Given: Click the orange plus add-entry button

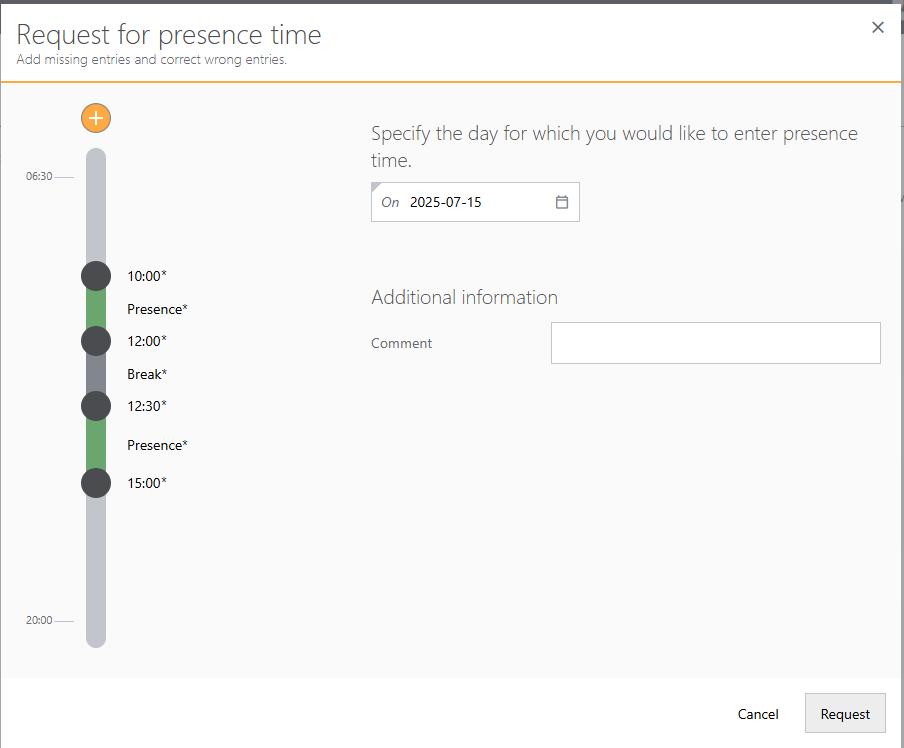Looking at the screenshot, I should (96, 118).
